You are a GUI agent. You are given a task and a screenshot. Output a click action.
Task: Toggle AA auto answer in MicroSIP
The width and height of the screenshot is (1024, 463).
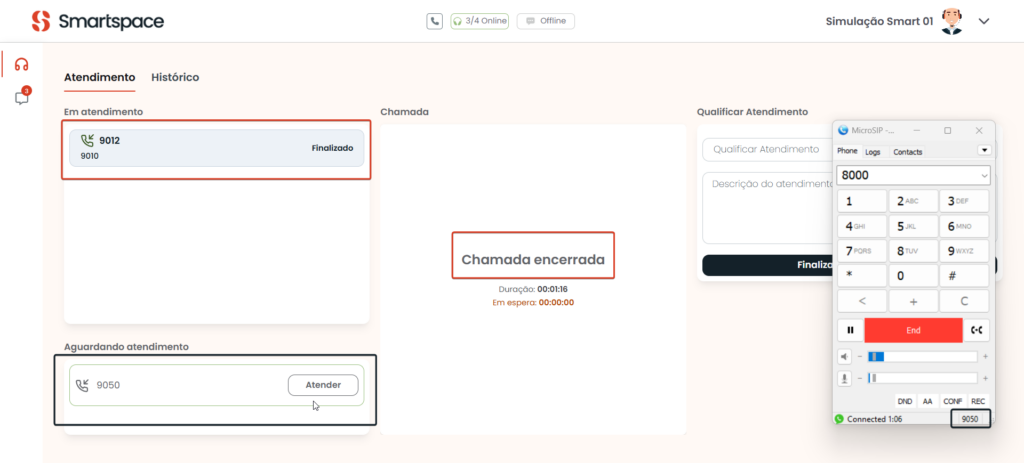pos(928,401)
